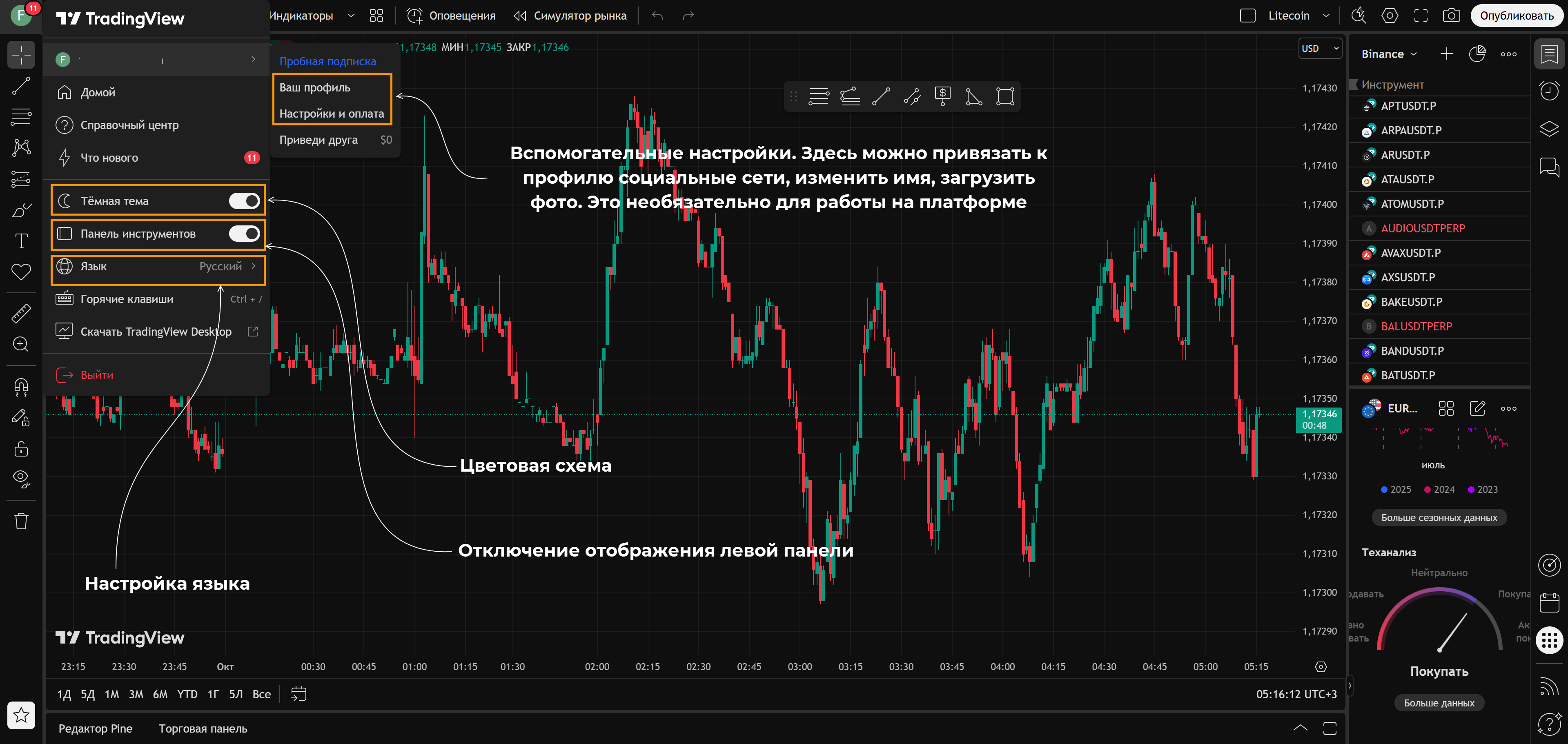
Task: Click 'Больше сезонных данных' button
Action: 1439,517
